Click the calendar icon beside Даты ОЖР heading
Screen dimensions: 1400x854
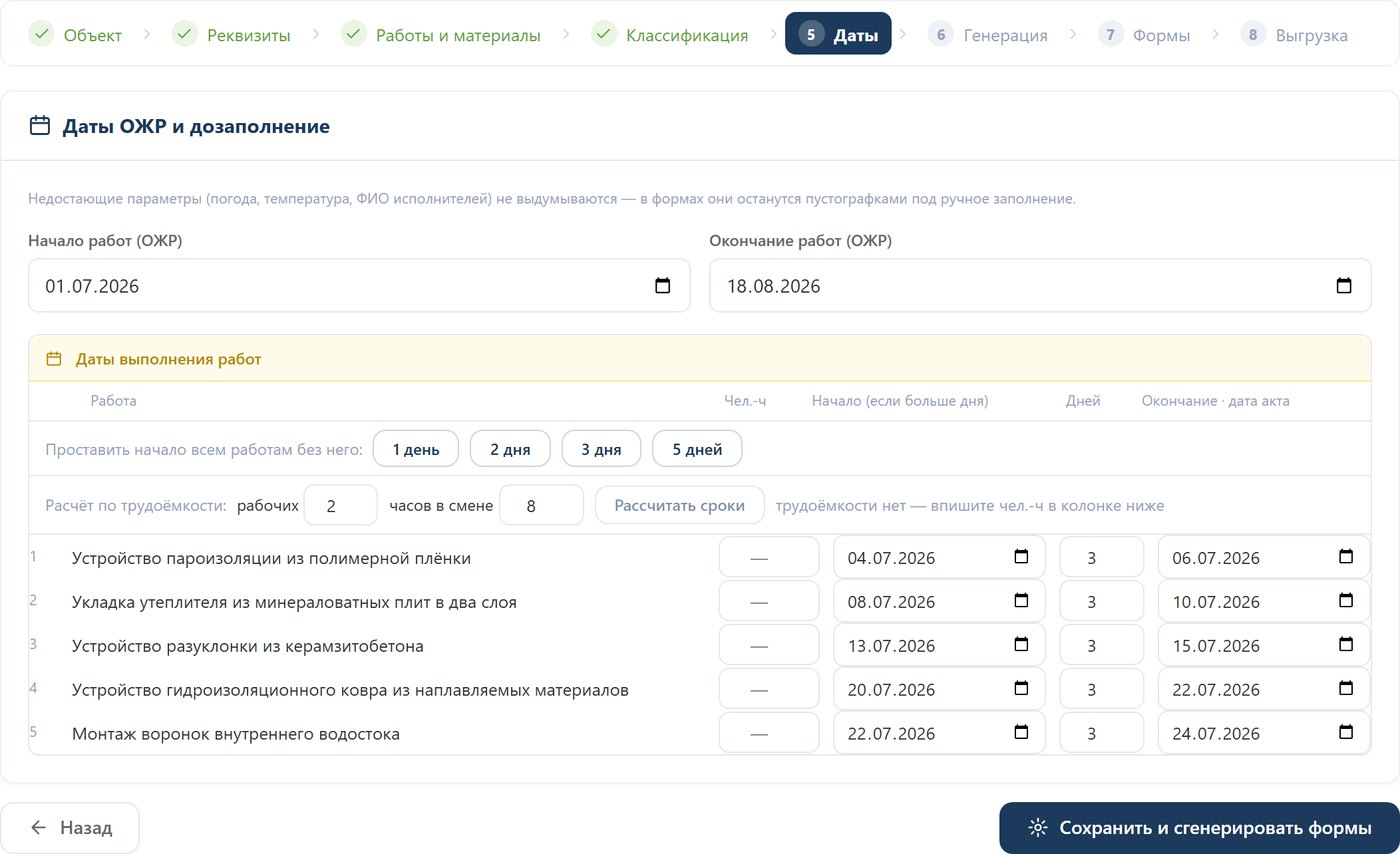(40, 126)
